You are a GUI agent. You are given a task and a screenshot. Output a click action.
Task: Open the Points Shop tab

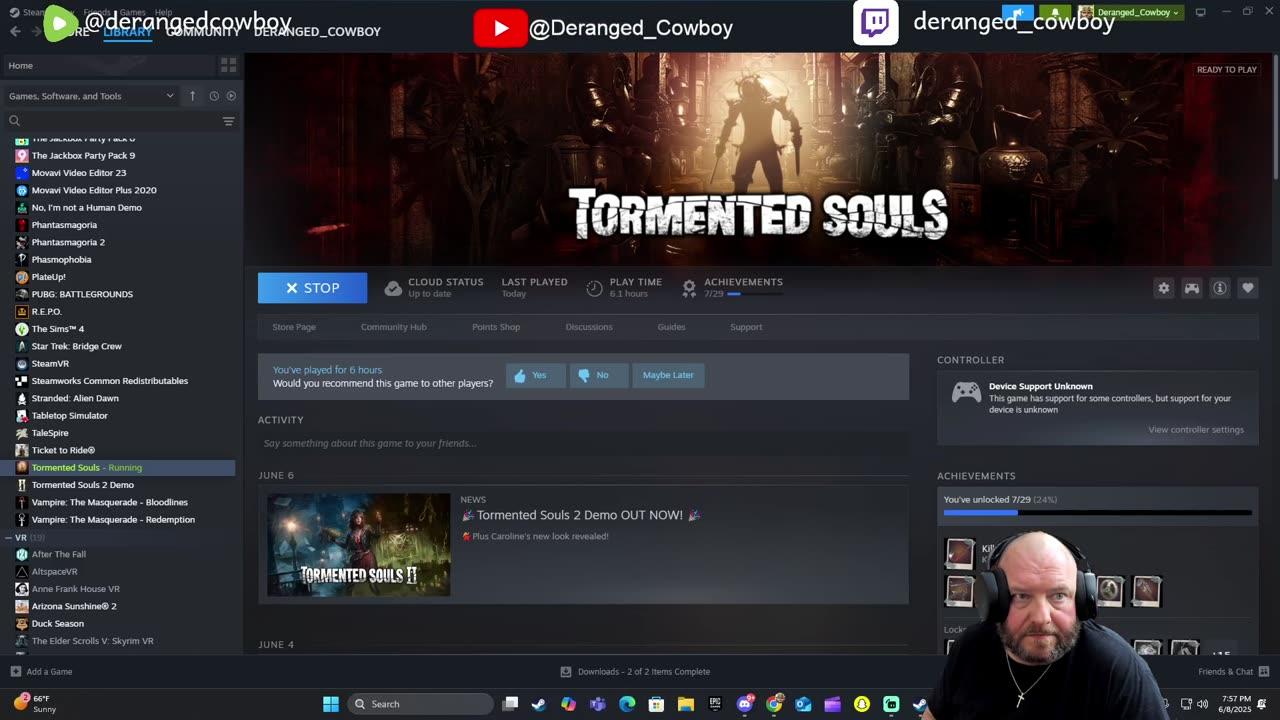pyautogui.click(x=496, y=327)
